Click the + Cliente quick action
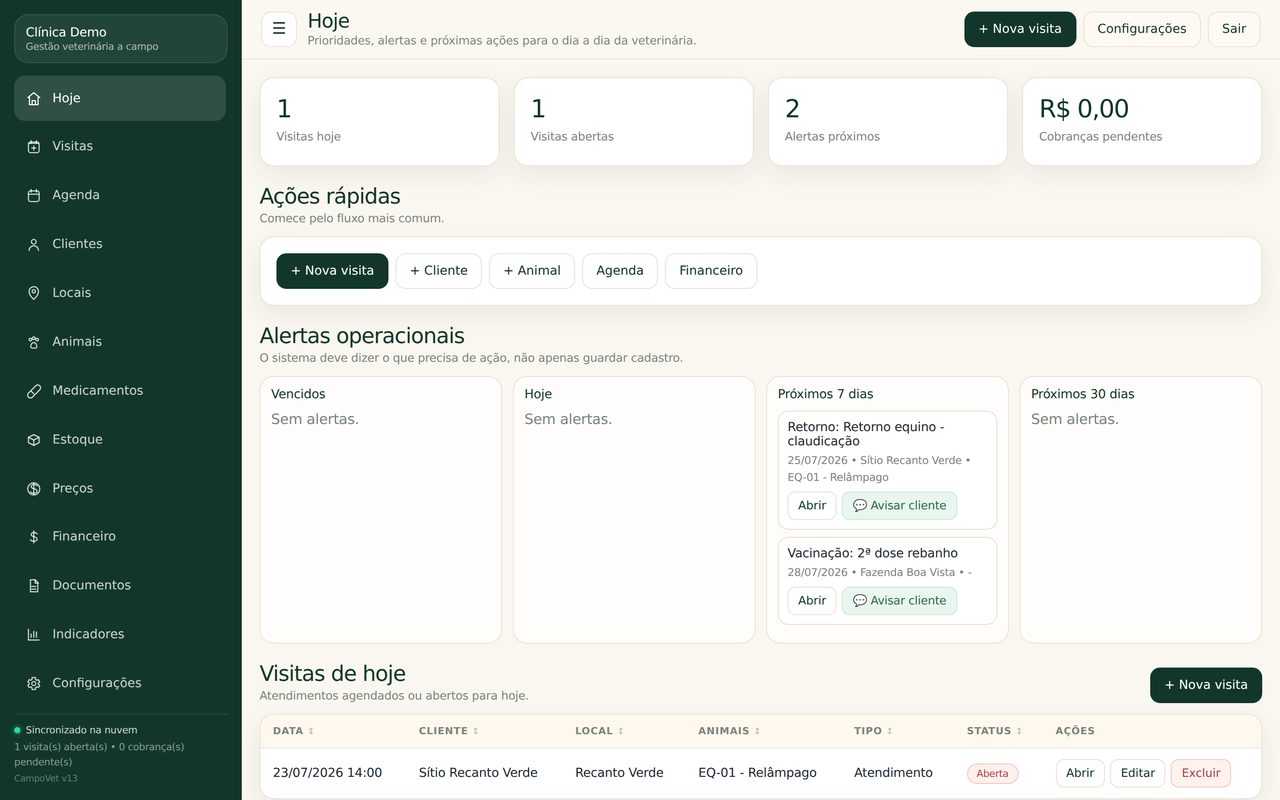Viewport: 1280px width, 800px height. [439, 271]
